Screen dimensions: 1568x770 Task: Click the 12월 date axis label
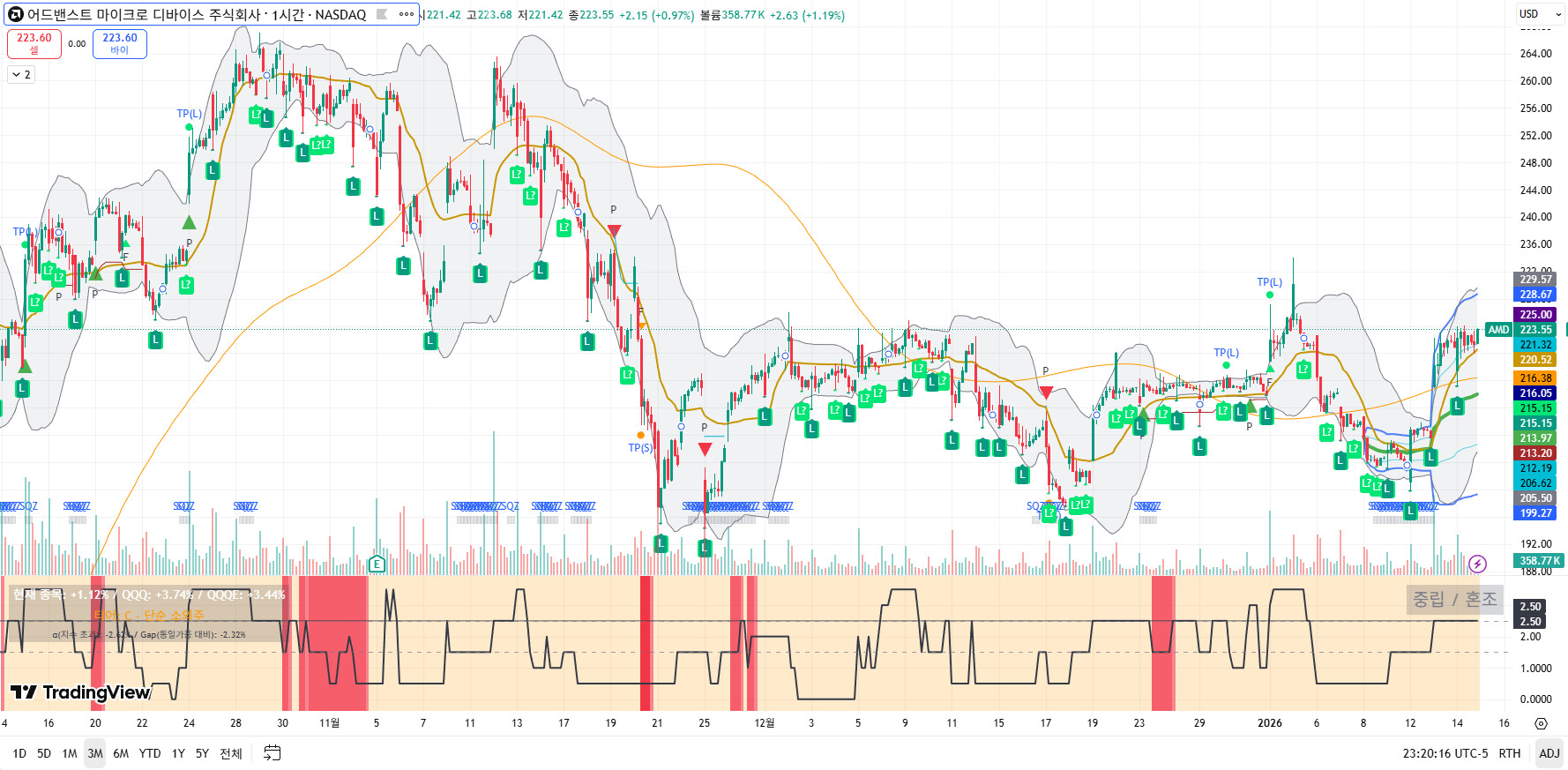[x=765, y=723]
